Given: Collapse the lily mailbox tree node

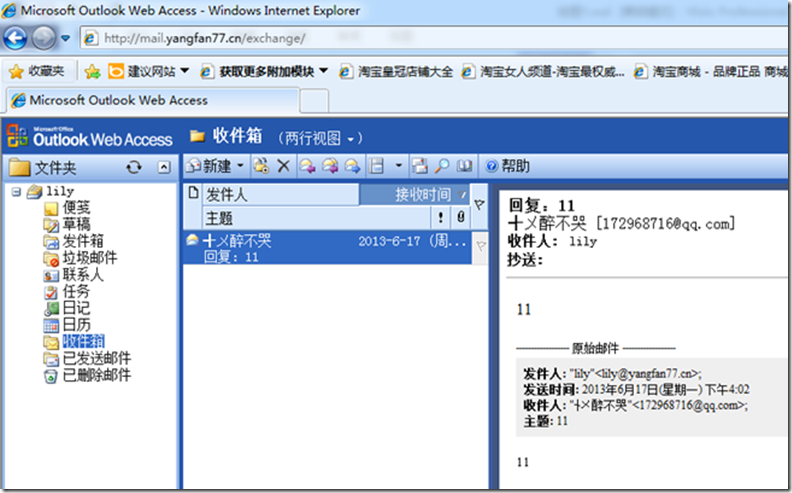Looking at the screenshot, I should pos(16,191).
